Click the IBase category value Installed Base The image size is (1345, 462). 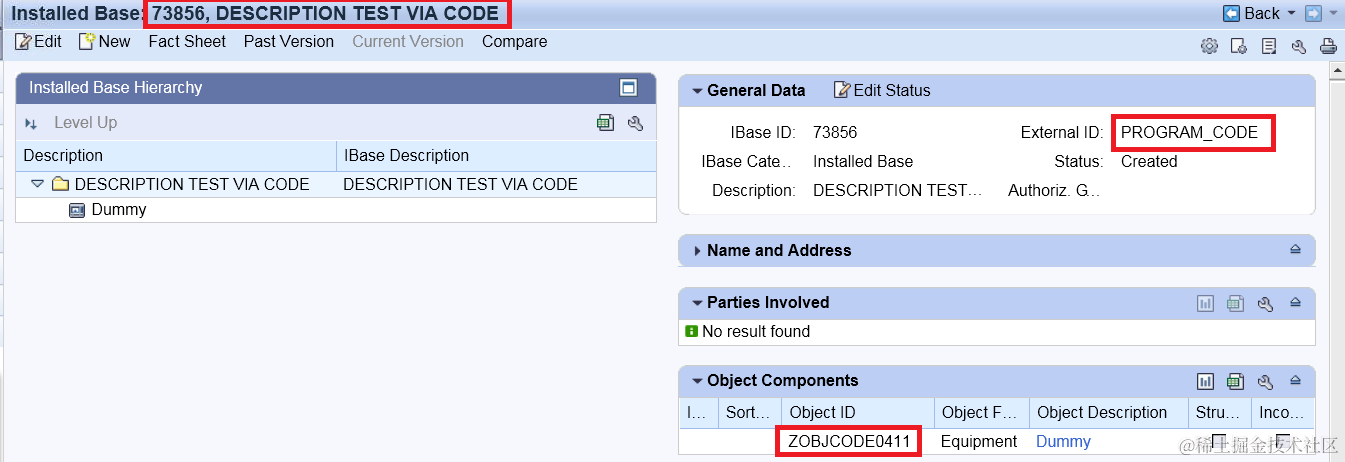coord(863,161)
